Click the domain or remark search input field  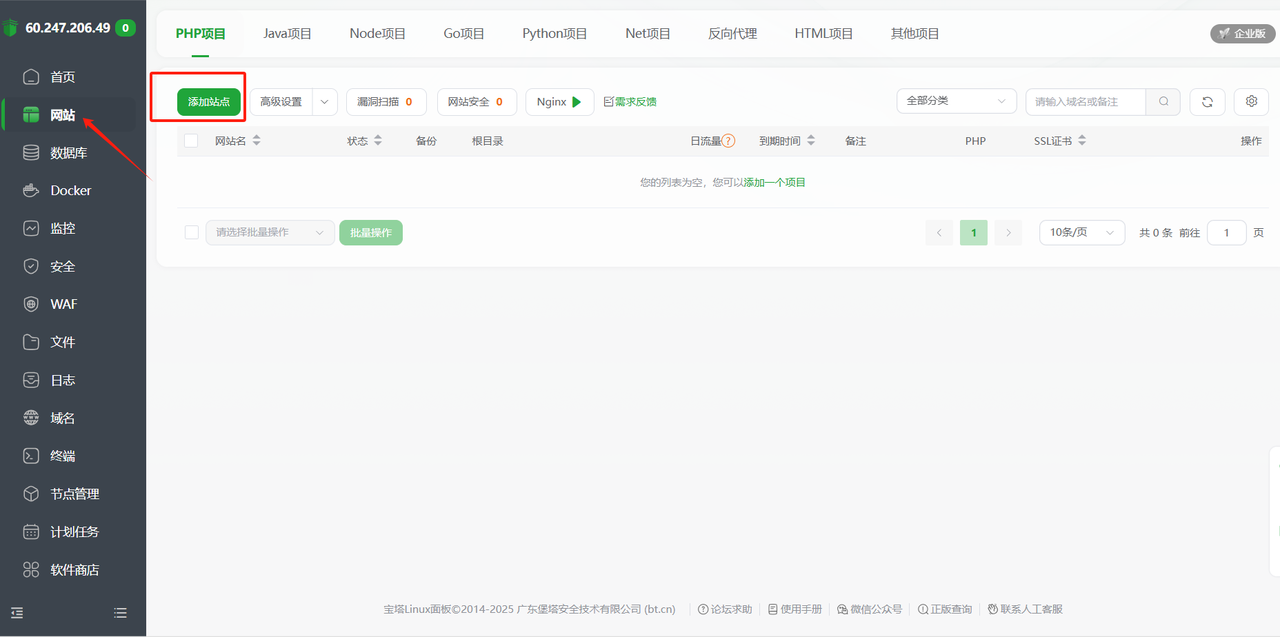1085,102
